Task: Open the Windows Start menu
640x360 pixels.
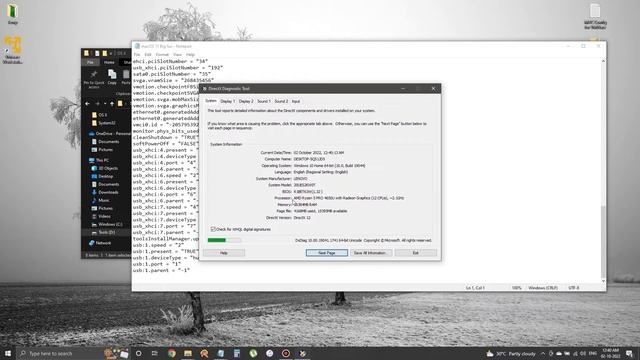Action: click(8, 353)
